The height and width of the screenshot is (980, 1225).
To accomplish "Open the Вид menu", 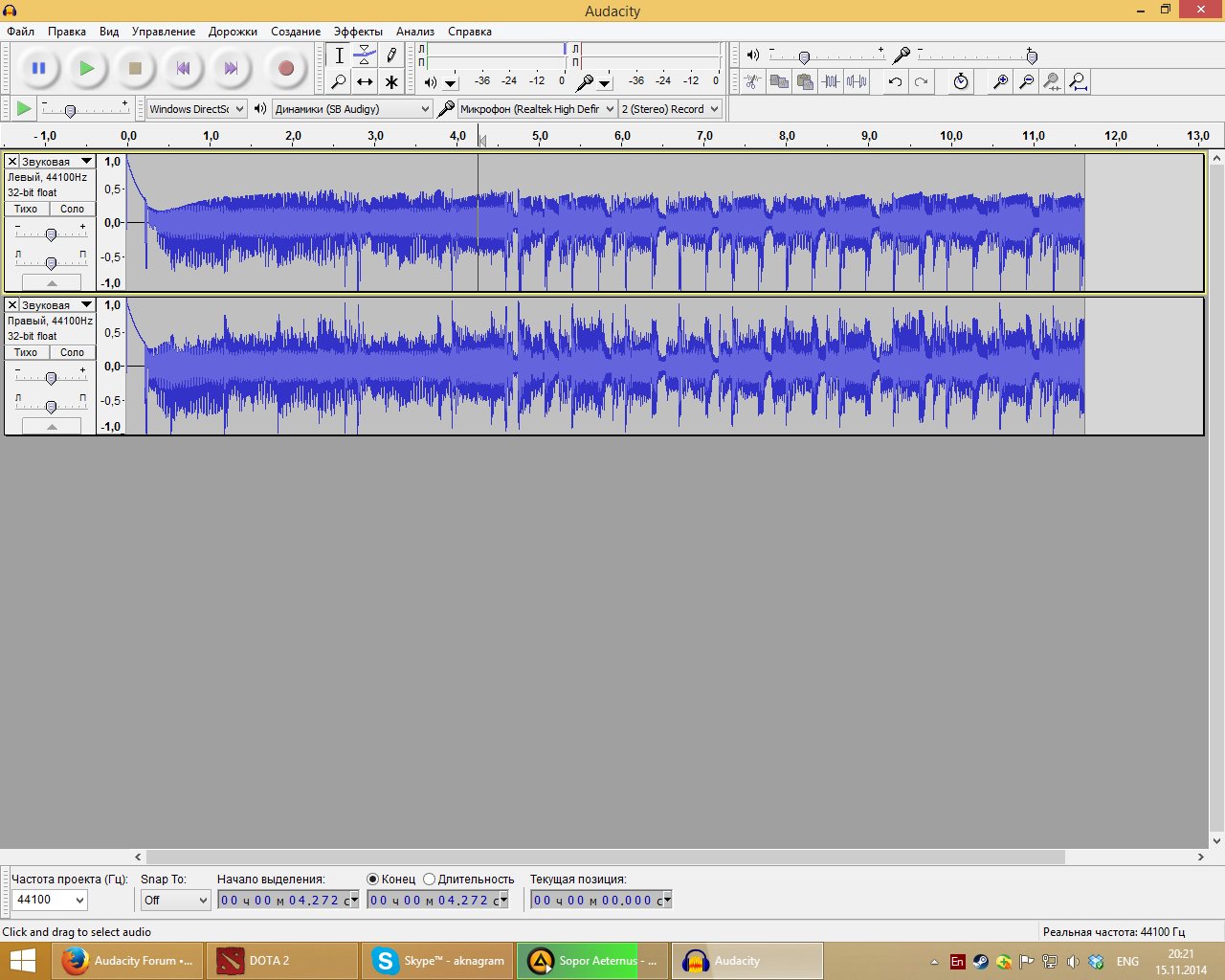I will [x=109, y=32].
